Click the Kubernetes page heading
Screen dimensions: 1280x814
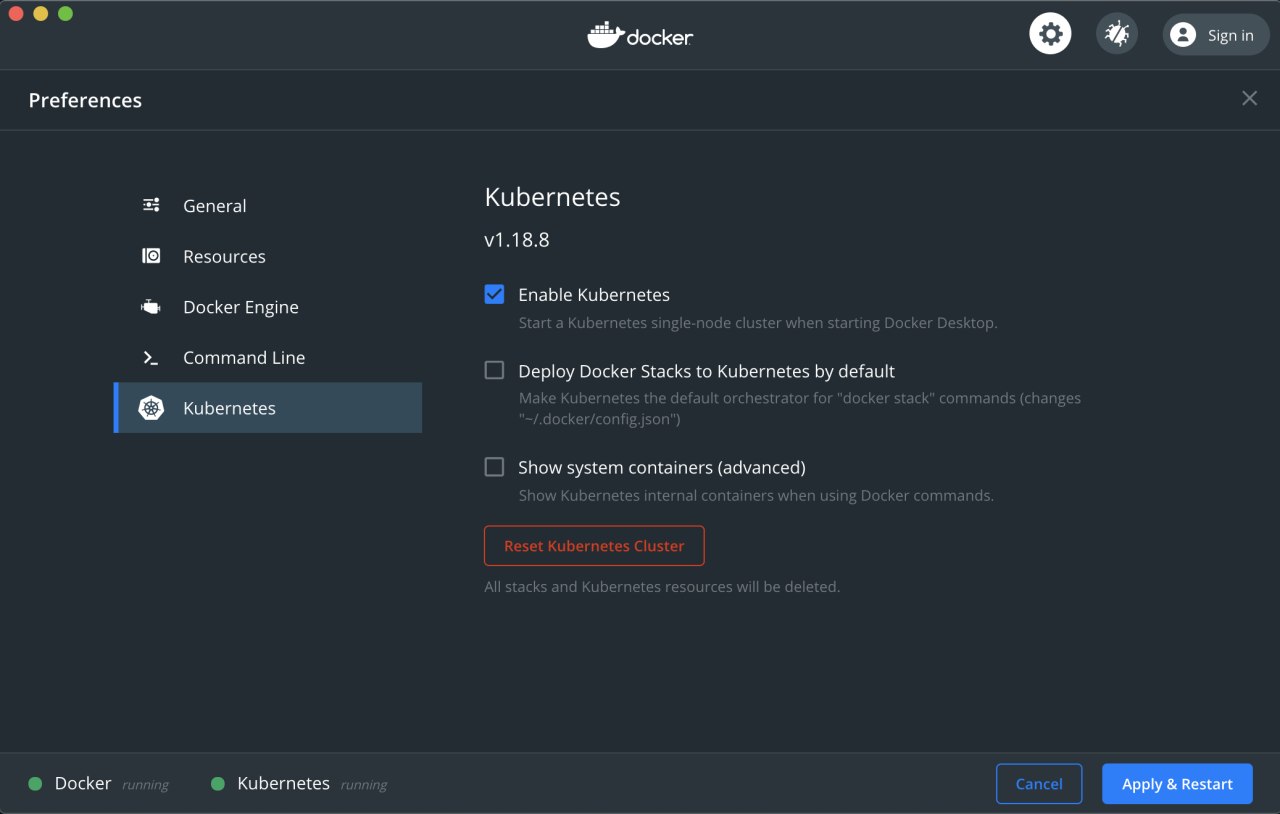point(552,197)
